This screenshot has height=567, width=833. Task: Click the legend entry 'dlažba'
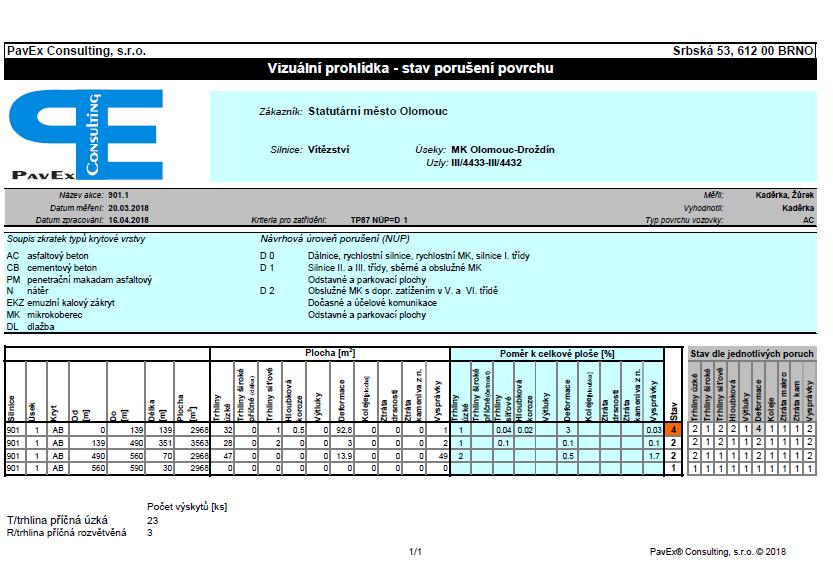click(41, 327)
